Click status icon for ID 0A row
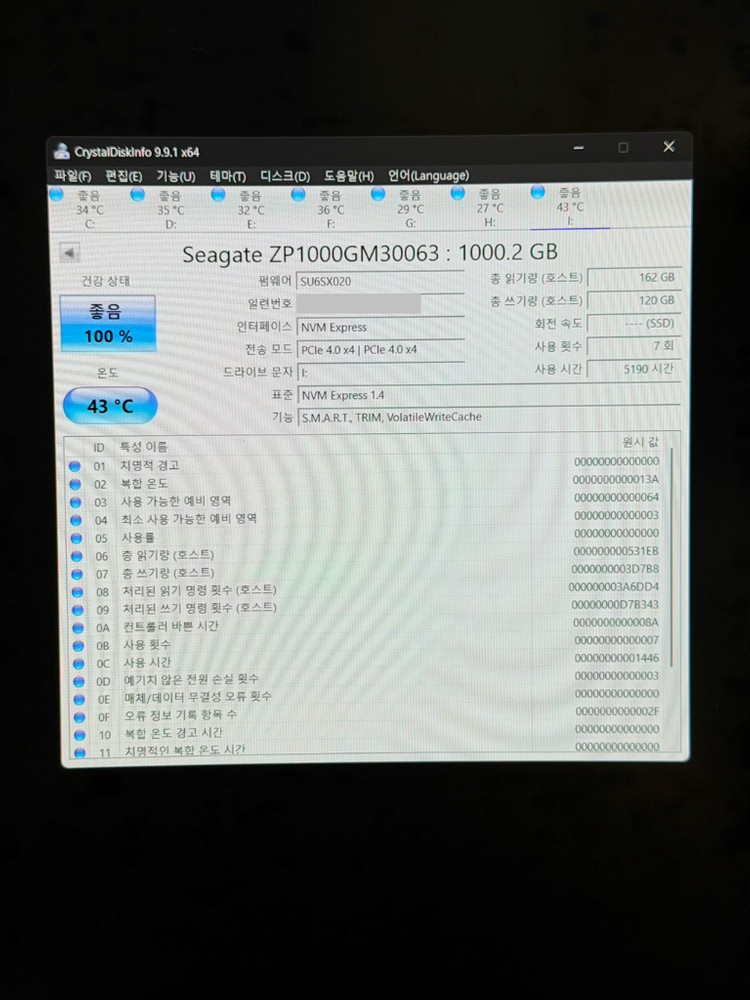 click(78, 628)
